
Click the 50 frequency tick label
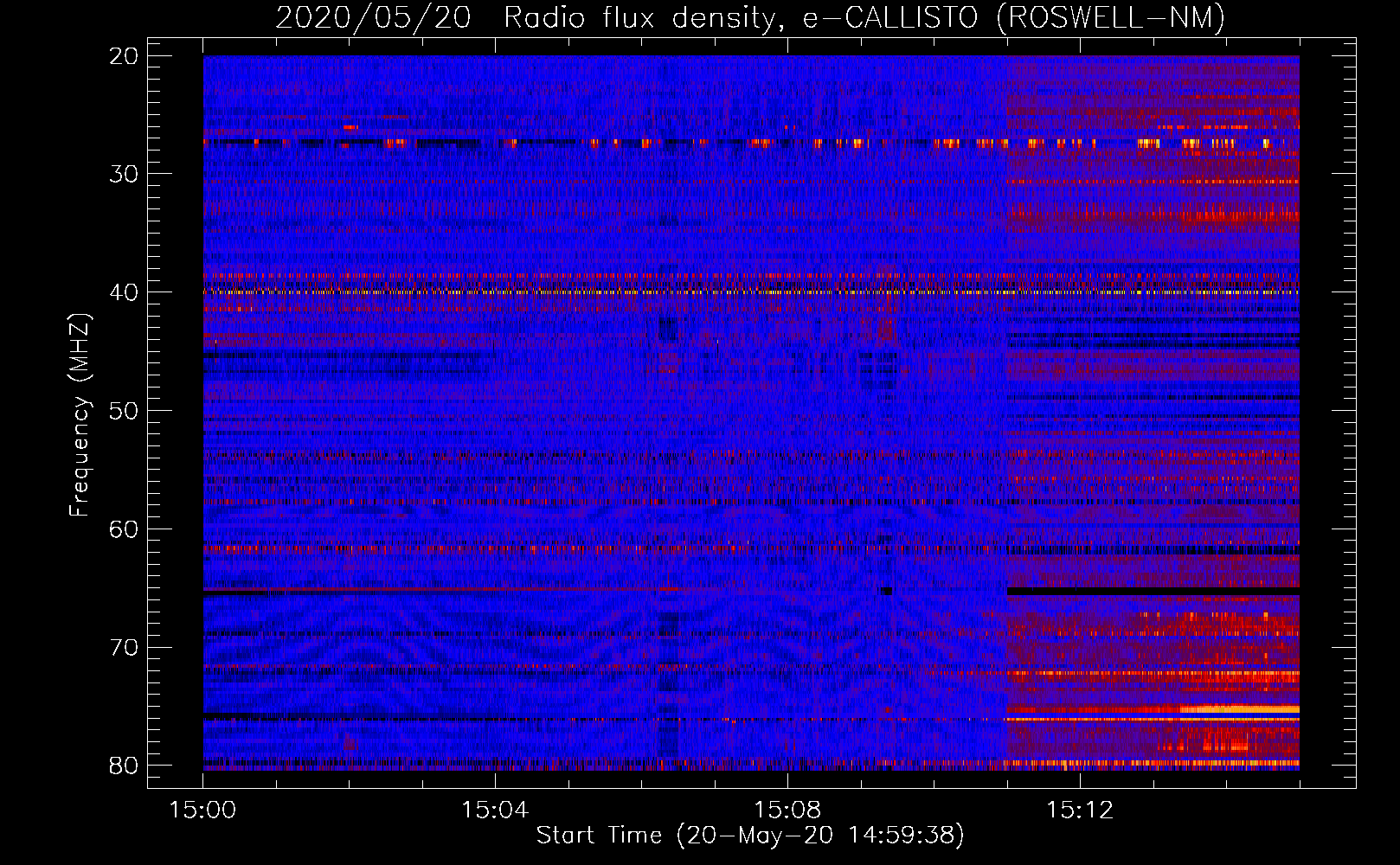point(124,411)
